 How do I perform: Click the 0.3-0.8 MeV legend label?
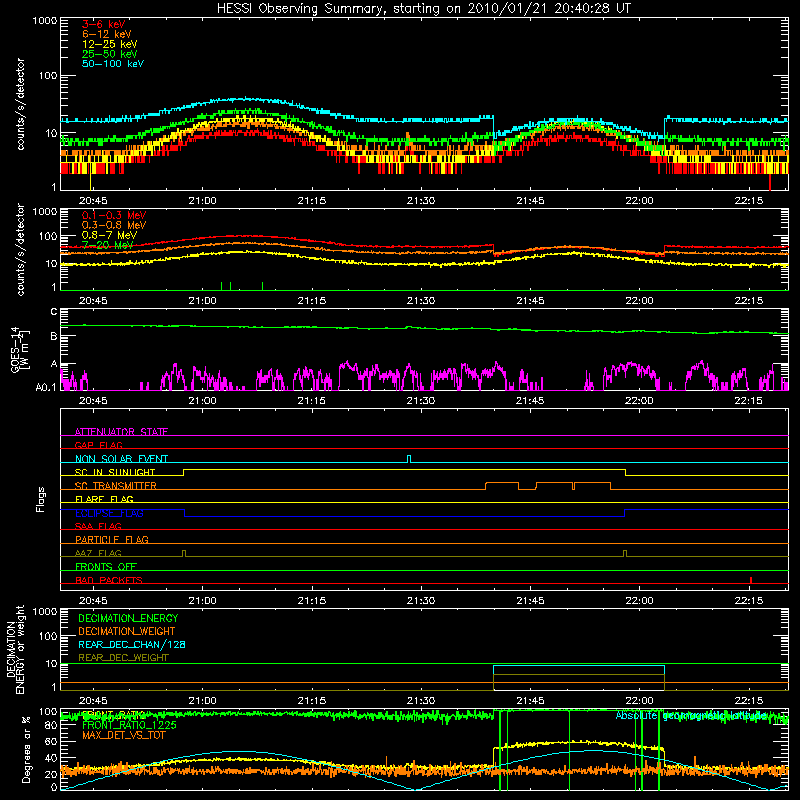click(x=114, y=225)
